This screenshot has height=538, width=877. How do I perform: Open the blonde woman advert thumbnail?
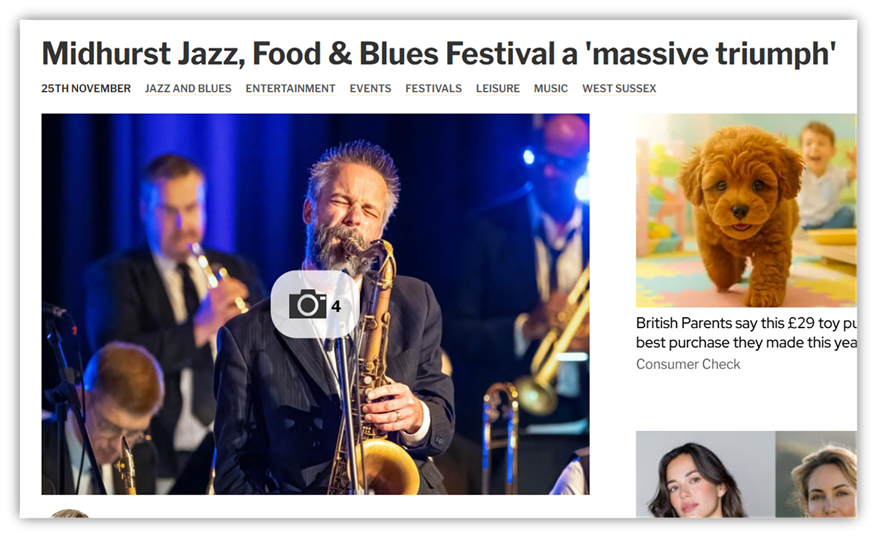tap(816, 474)
